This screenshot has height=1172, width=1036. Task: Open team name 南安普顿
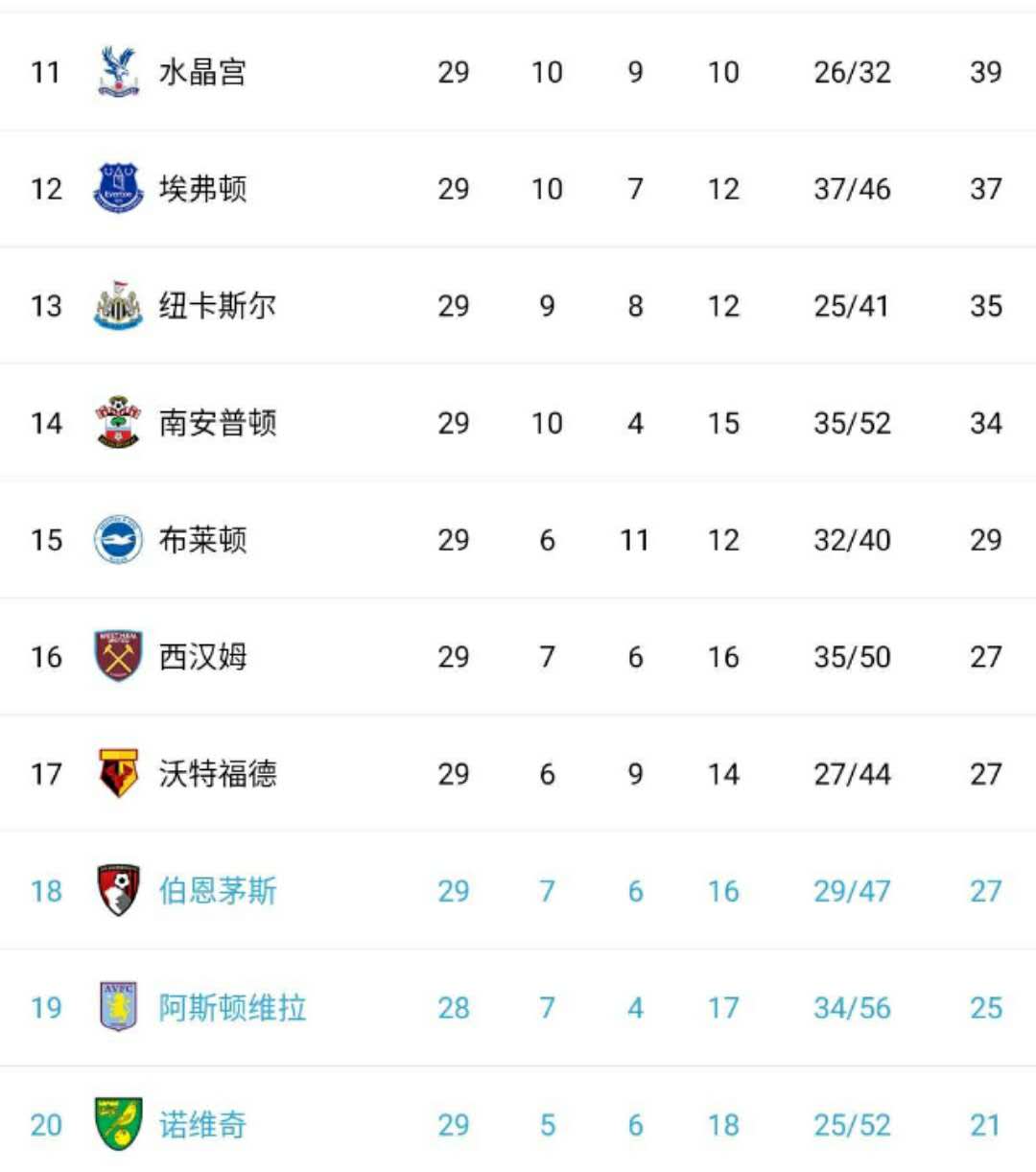[x=218, y=423]
